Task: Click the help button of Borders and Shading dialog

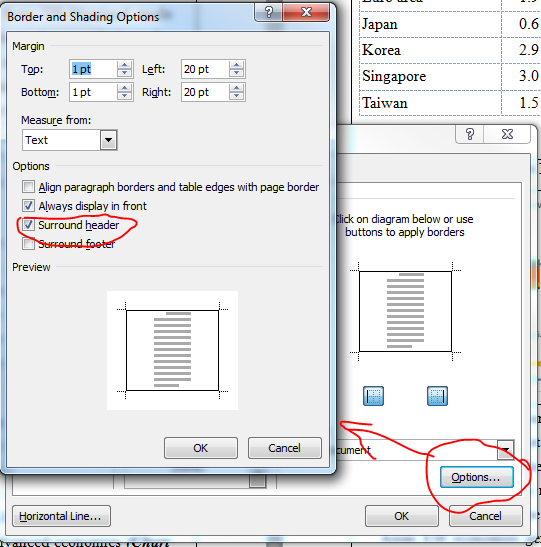Action: (x=469, y=134)
